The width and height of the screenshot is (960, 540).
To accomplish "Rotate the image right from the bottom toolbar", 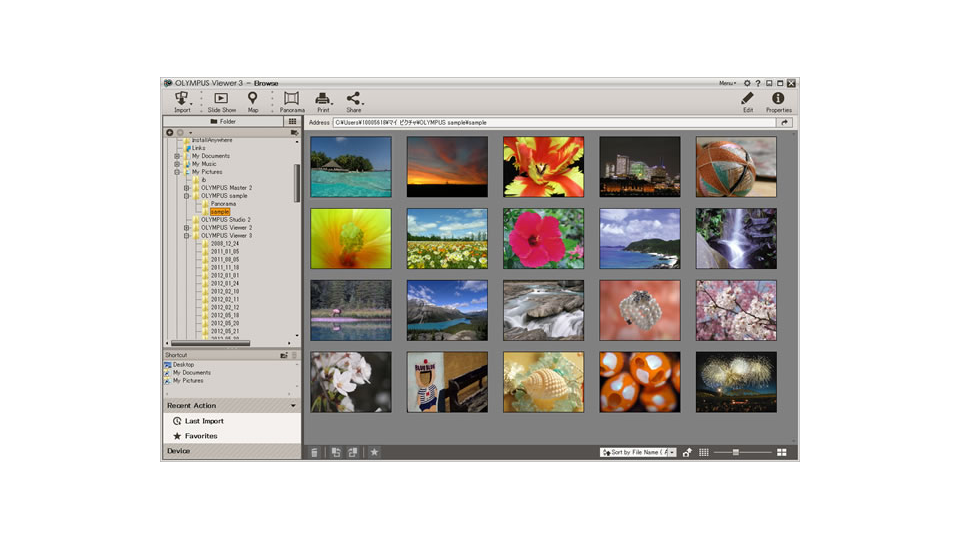I will point(353,452).
